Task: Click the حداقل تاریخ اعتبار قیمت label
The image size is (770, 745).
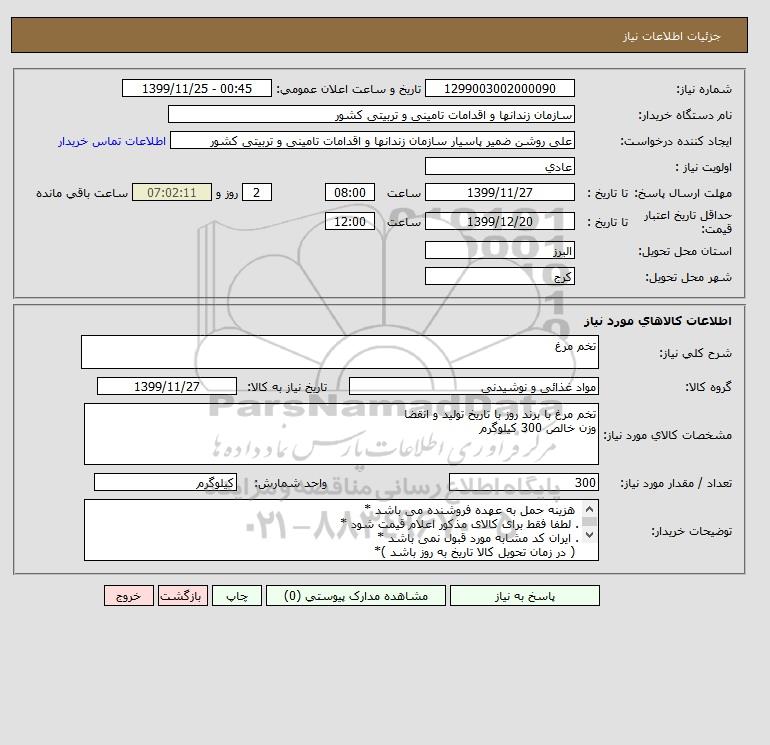Action: 688,222
